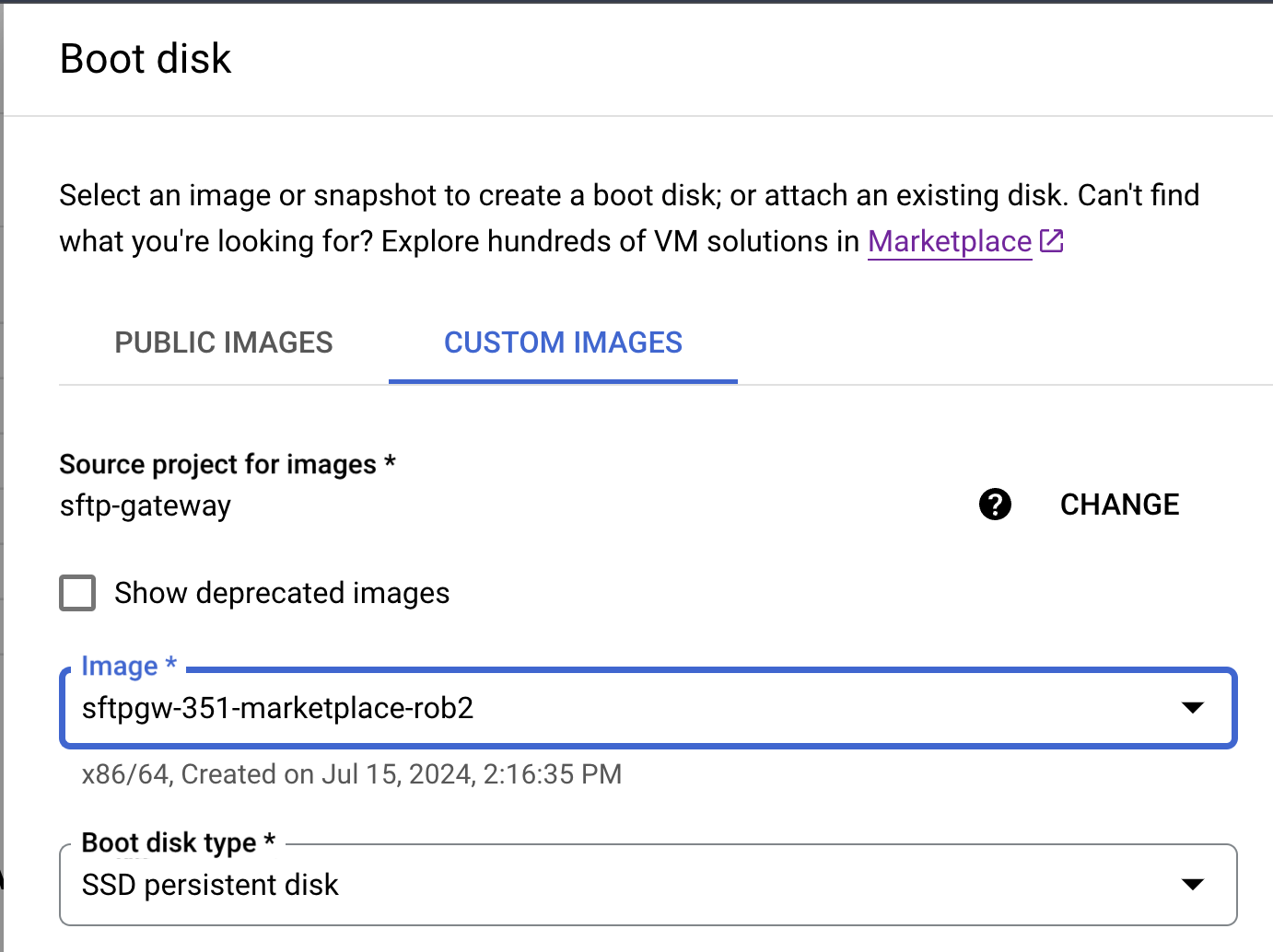
Task: Open the Marketplace link
Action: pyautogui.click(x=949, y=241)
